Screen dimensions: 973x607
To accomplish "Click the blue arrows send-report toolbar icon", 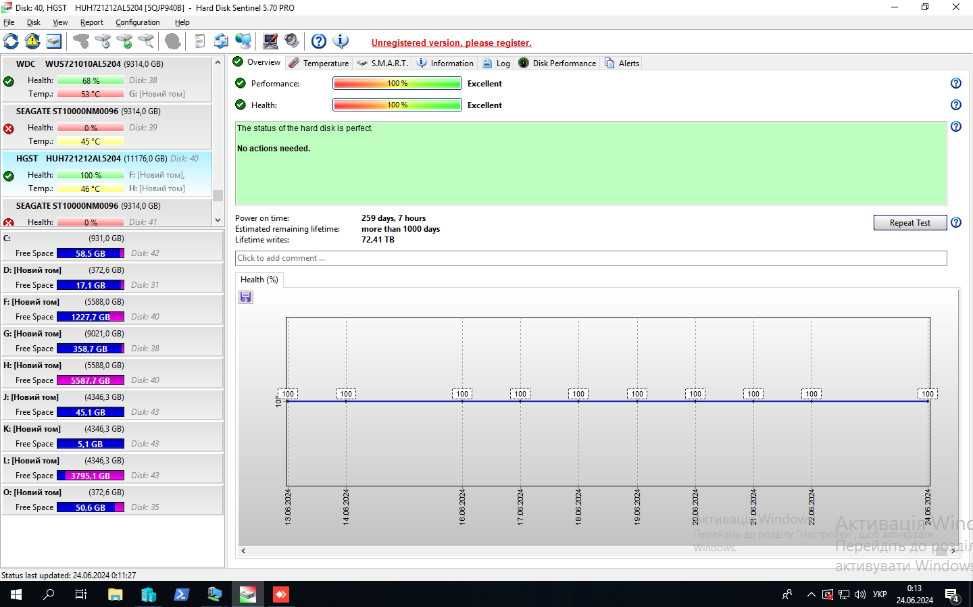I will coord(221,42).
